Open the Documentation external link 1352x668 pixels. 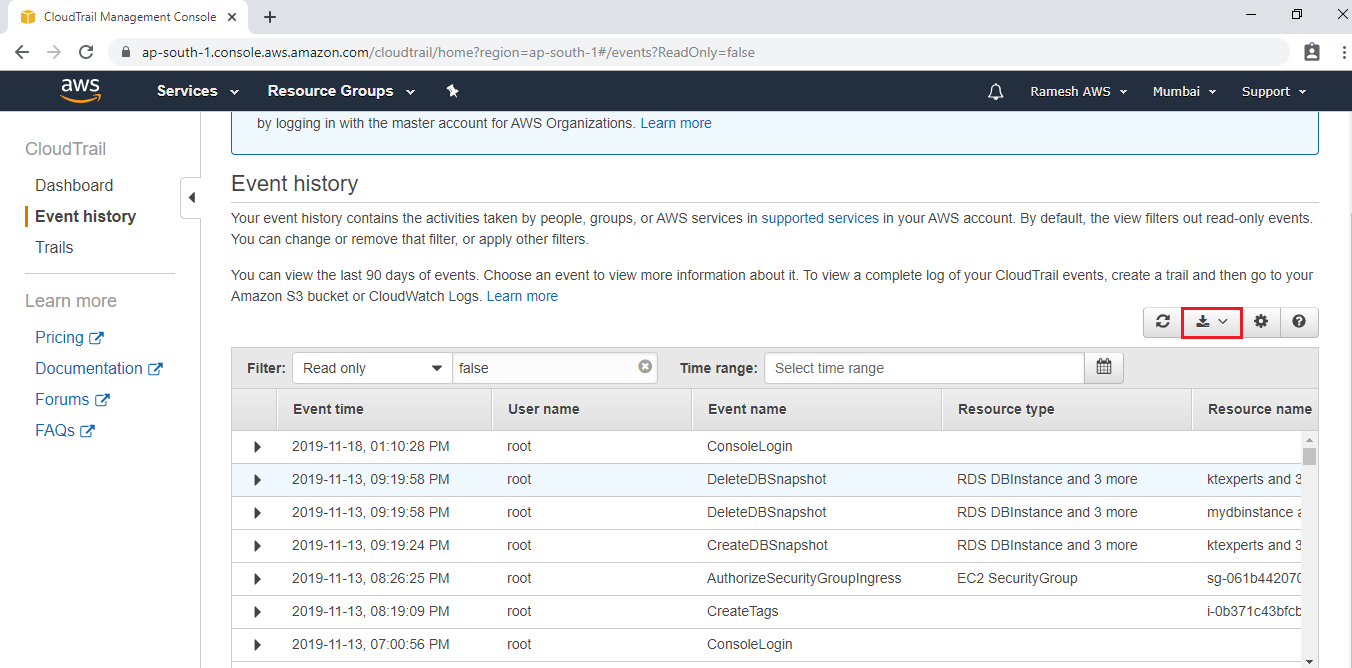click(x=99, y=368)
